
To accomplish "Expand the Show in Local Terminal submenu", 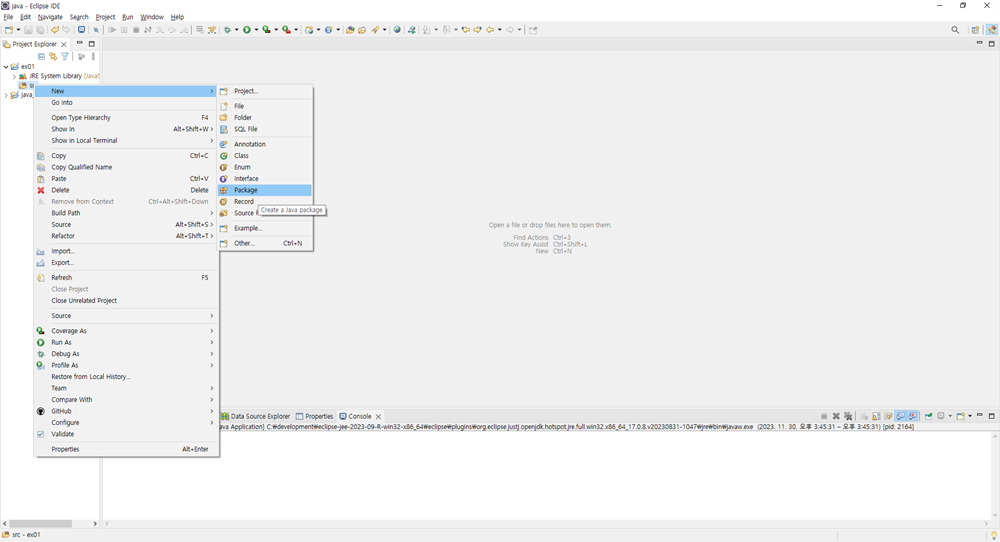I will (126, 140).
